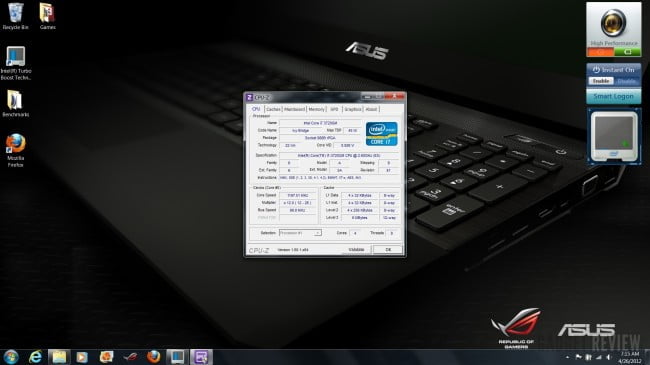Open the taskbar clock and date
Image resolution: width=650 pixels, height=365 pixels.
point(630,358)
